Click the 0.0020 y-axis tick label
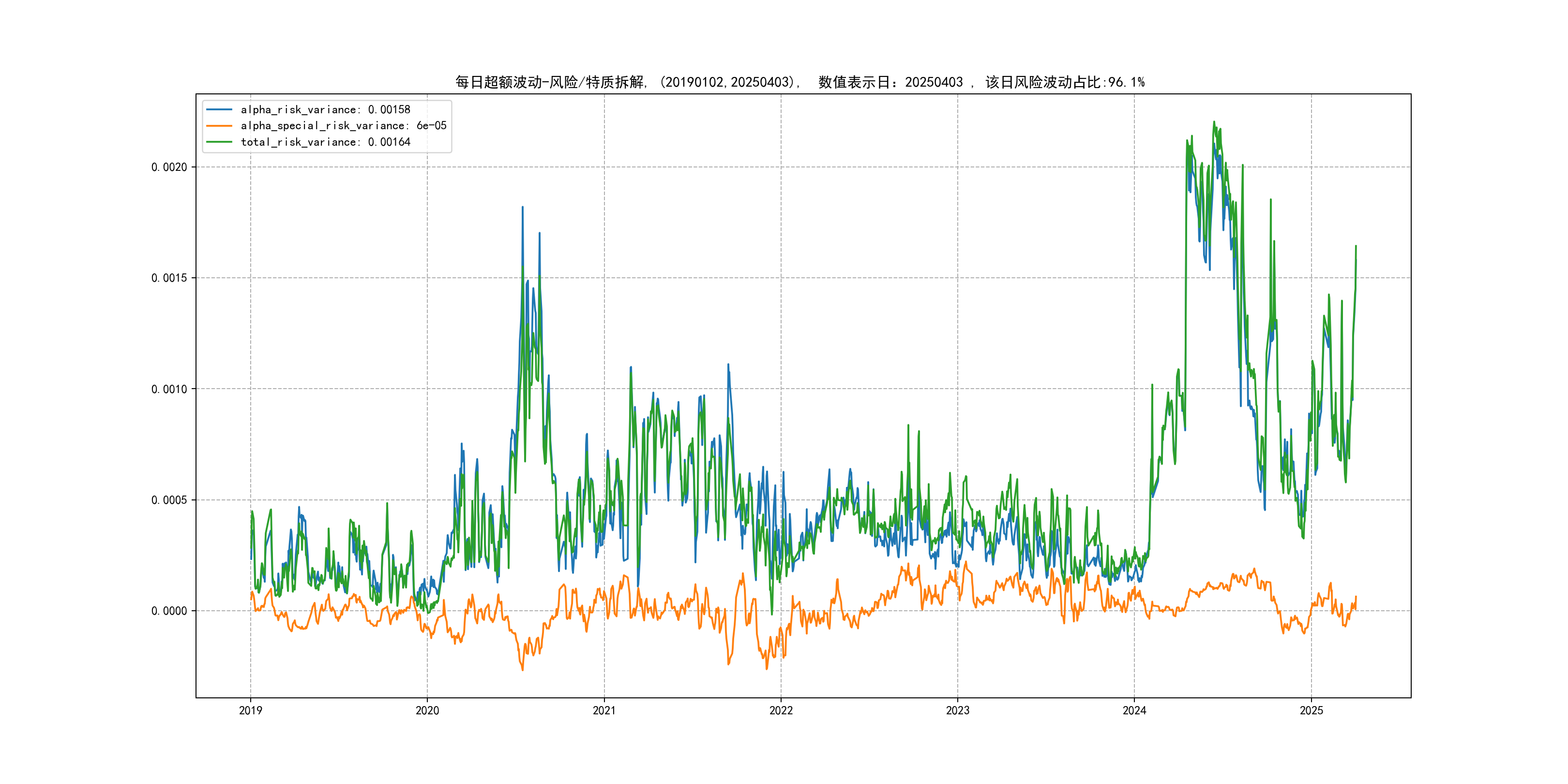This screenshot has height=784, width=1568. [169, 167]
